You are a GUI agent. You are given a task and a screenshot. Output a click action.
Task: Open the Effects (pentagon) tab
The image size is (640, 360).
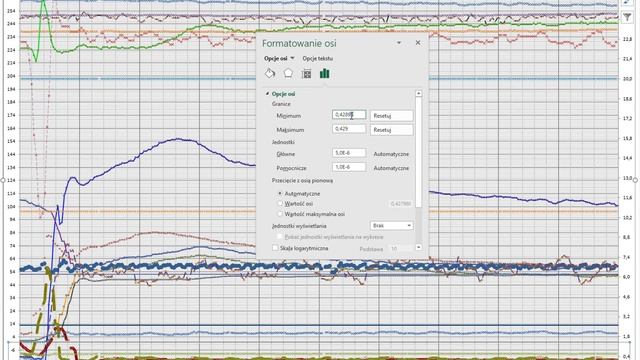click(288, 73)
